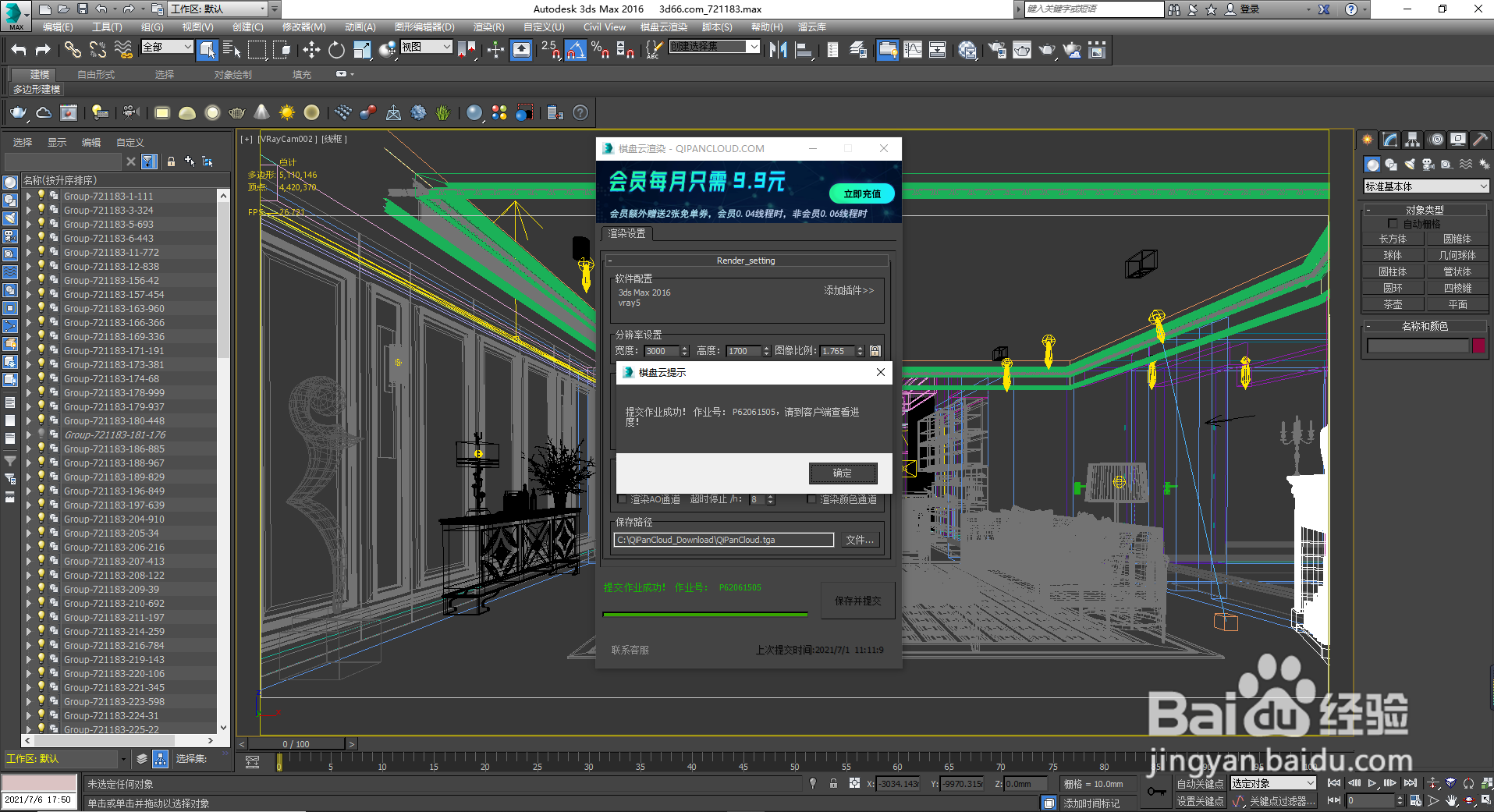This screenshot has width=1494, height=812.
Task: Toggle the Percent Snap icon
Action: (x=600, y=51)
